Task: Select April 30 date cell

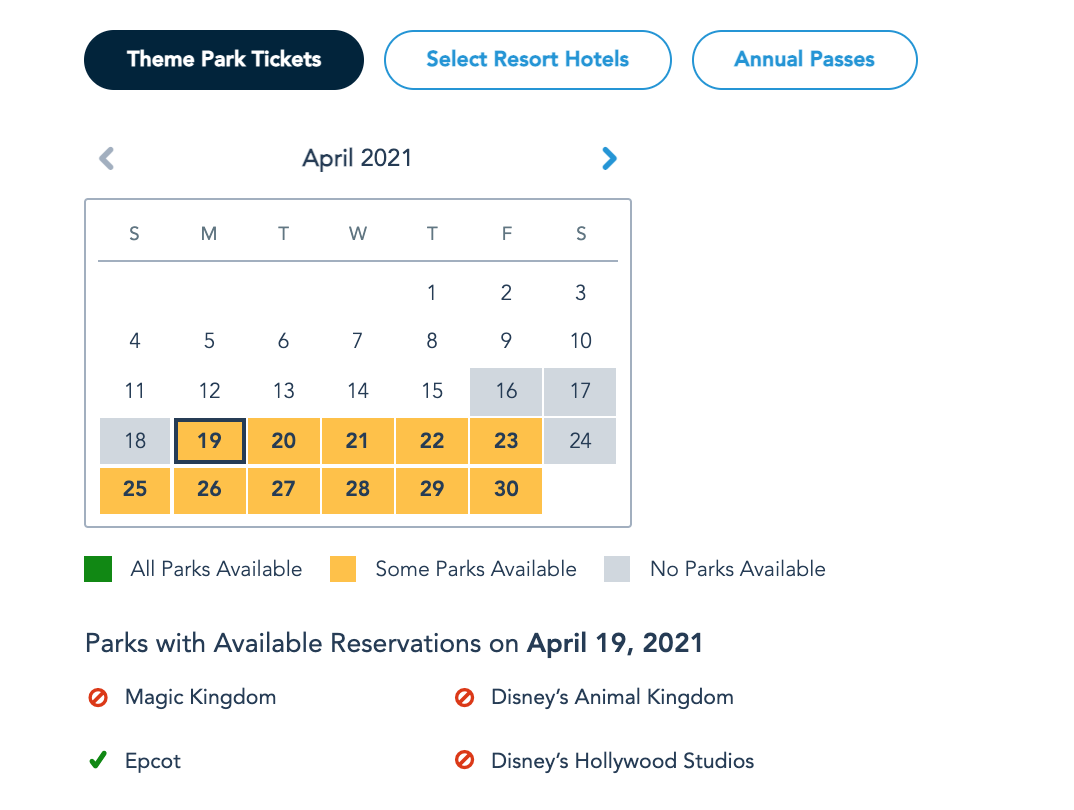Action: click(x=506, y=489)
